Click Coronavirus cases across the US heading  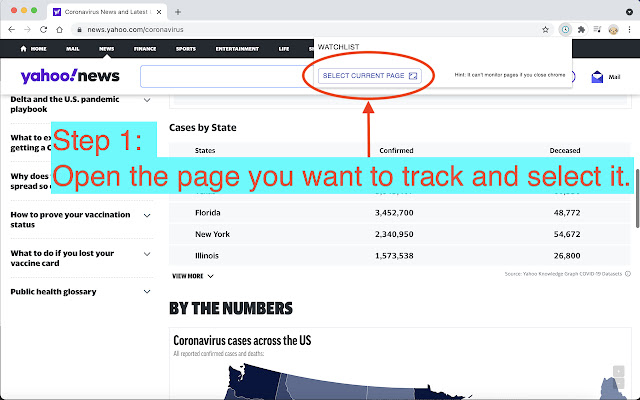(242, 340)
